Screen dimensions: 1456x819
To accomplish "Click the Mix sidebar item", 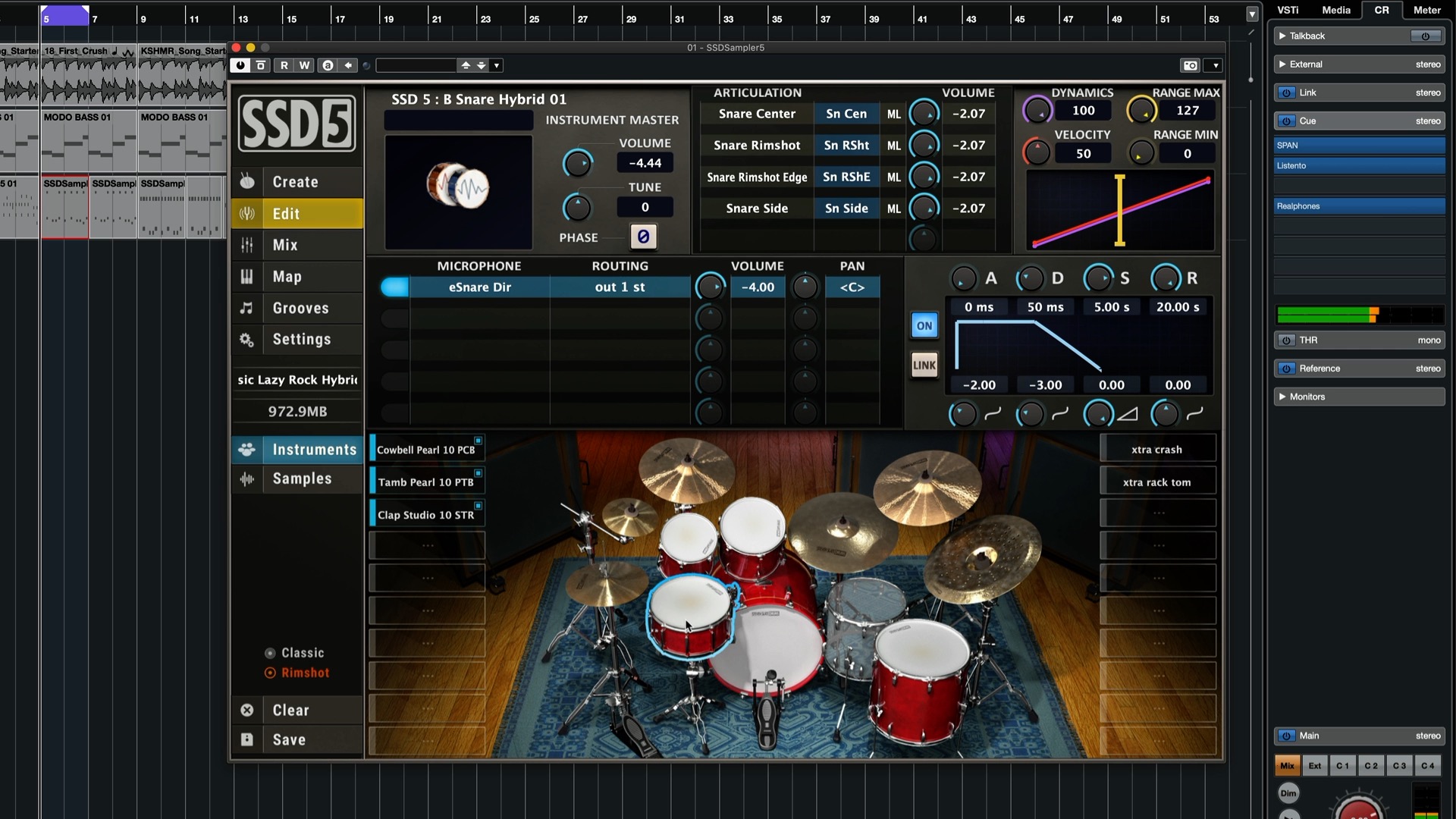I will (285, 245).
